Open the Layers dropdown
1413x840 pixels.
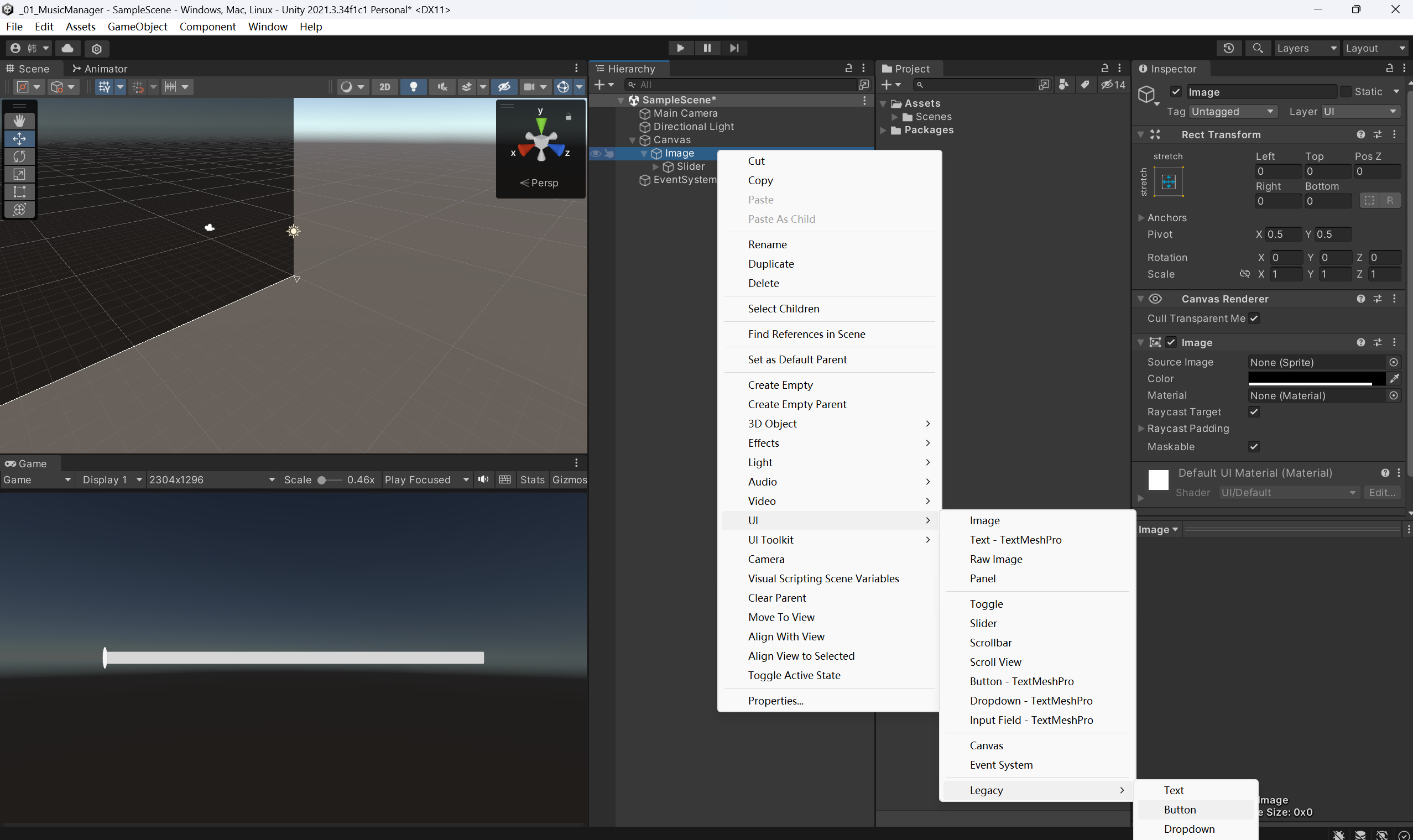point(1306,48)
